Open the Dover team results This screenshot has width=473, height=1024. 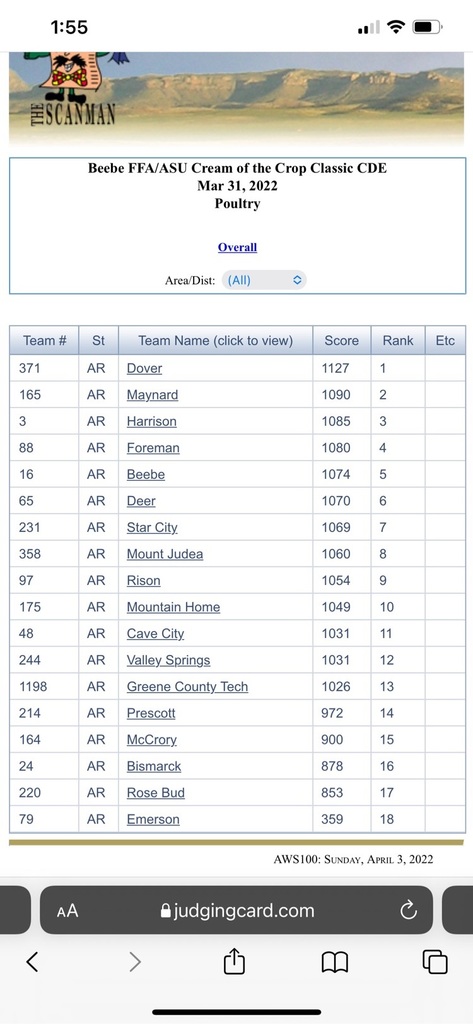coord(144,368)
